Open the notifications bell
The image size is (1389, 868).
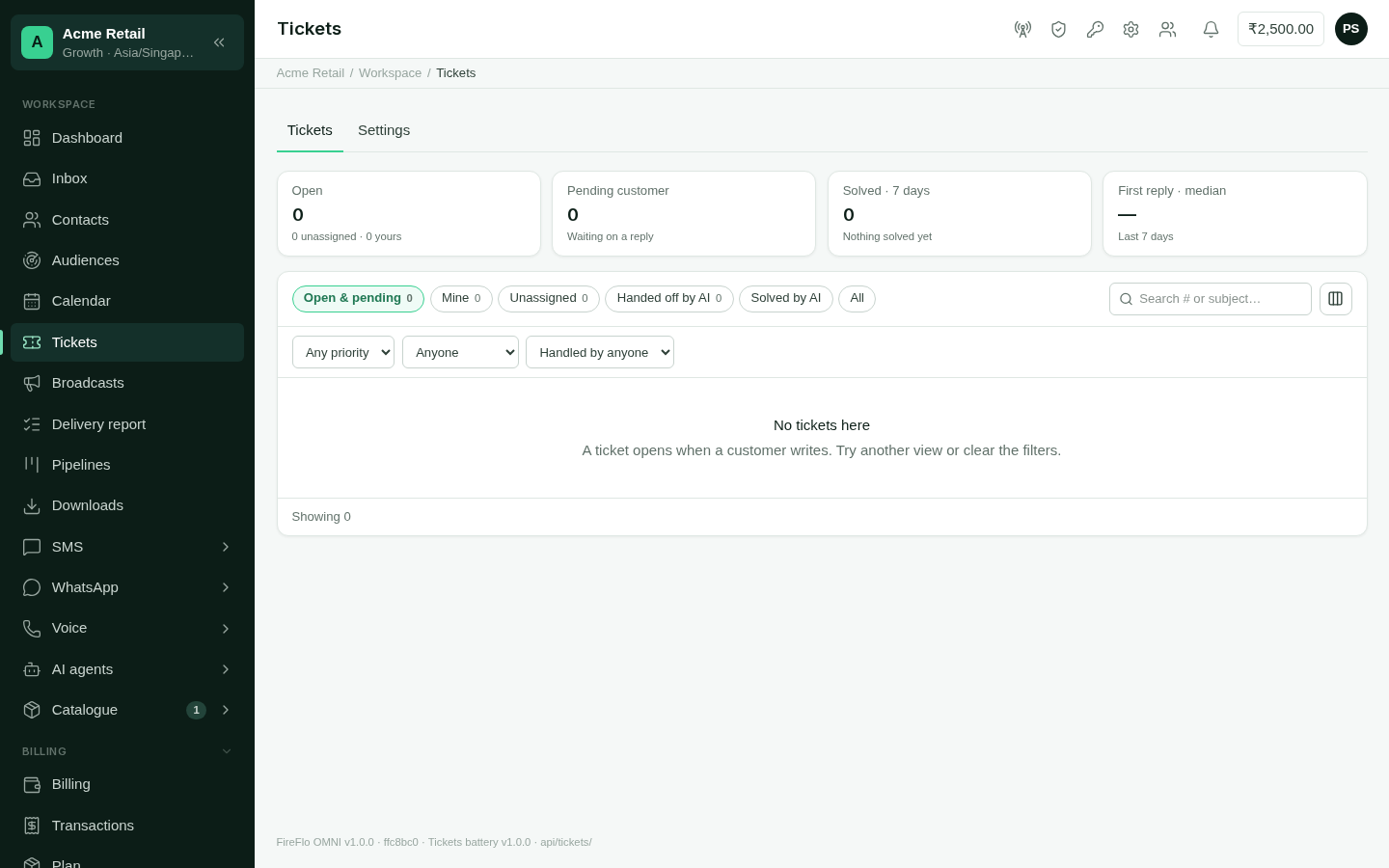(1211, 29)
